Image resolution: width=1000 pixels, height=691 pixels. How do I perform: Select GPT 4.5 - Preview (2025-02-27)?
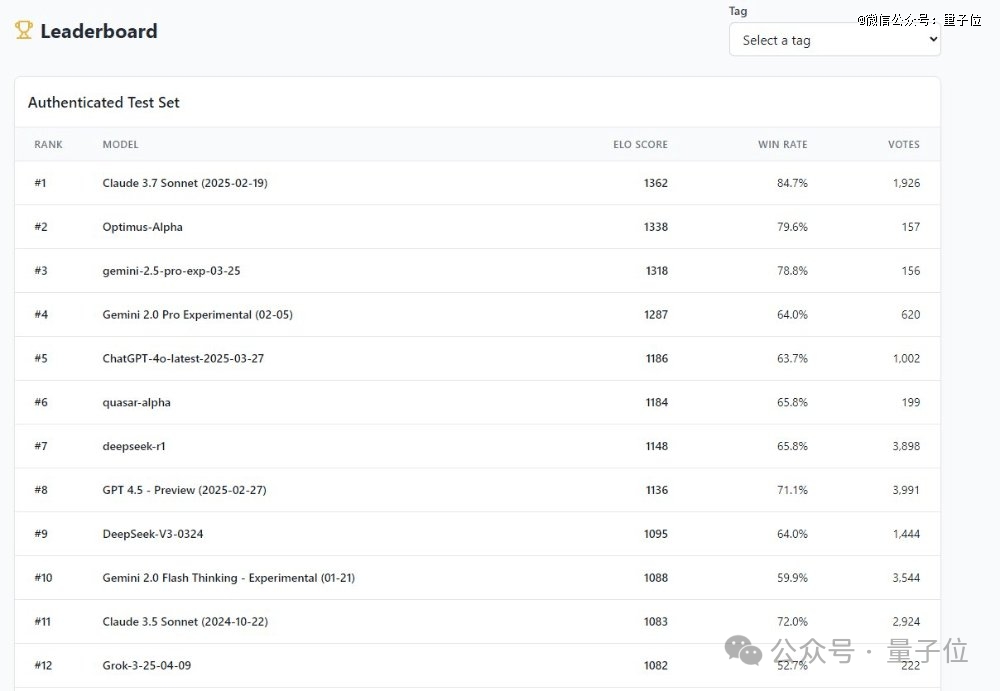coord(184,490)
